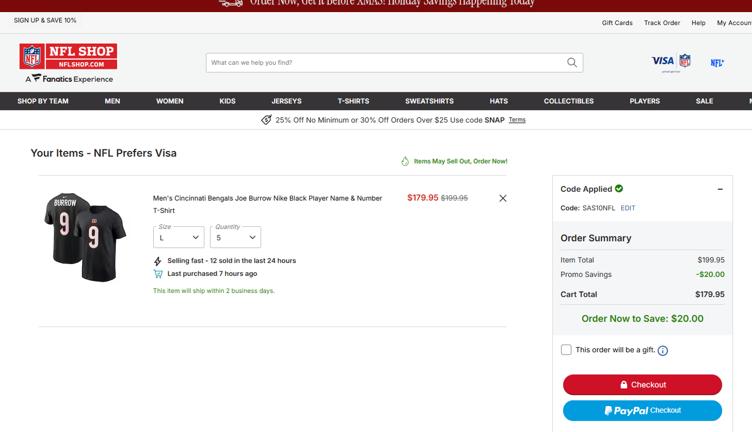The height and width of the screenshot is (432, 752).
Task: Collapse the Code Applied section
Action: [x=720, y=189]
